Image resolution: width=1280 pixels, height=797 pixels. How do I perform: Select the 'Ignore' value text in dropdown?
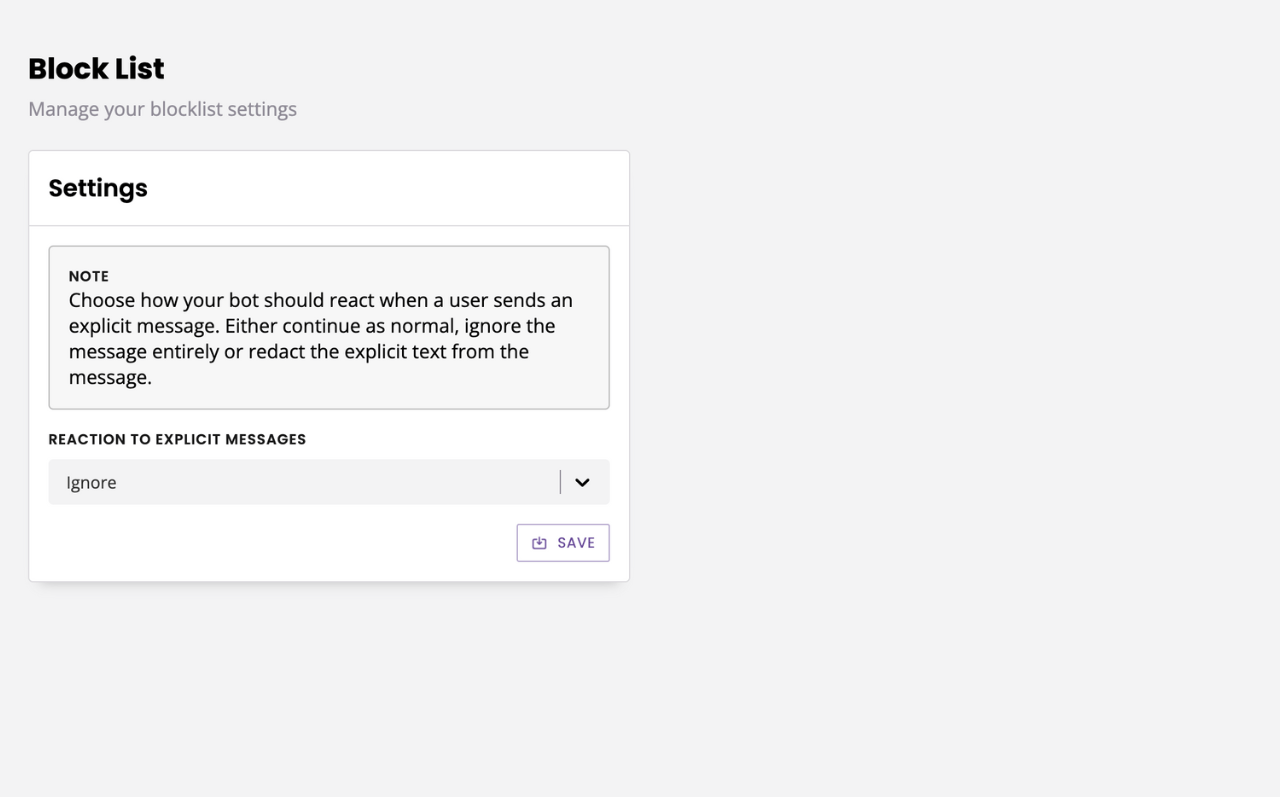tap(92, 483)
